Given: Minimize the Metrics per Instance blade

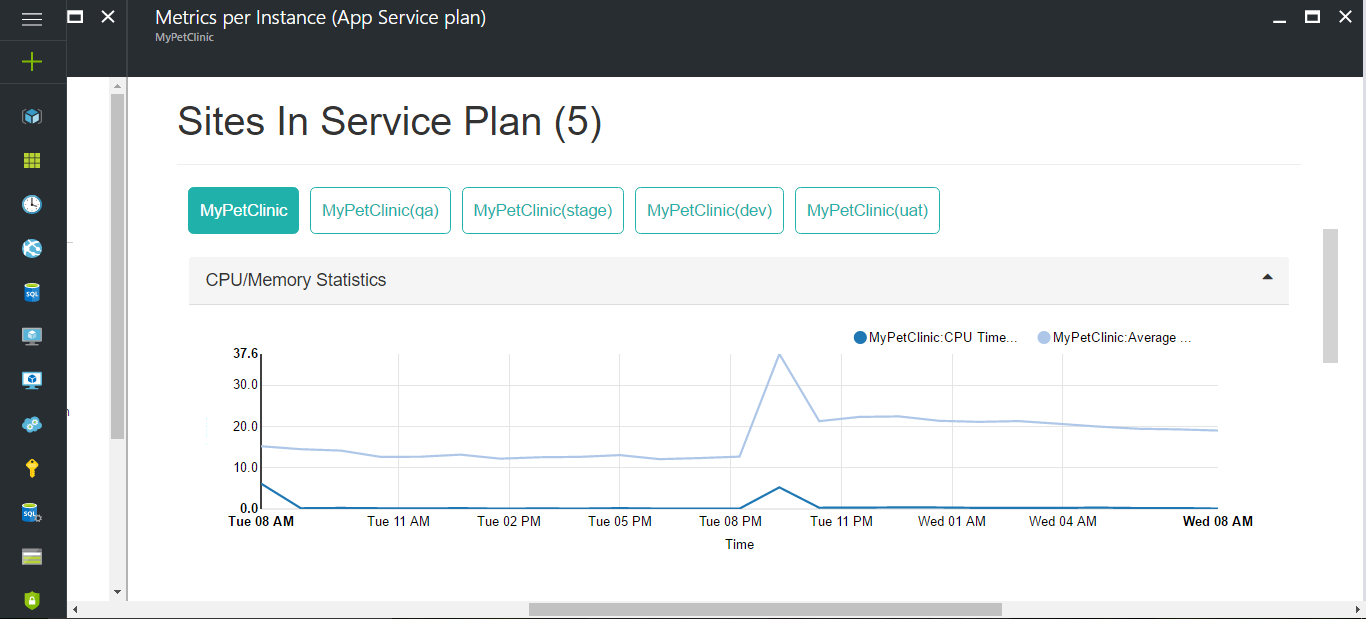Looking at the screenshot, I should point(1279,19).
